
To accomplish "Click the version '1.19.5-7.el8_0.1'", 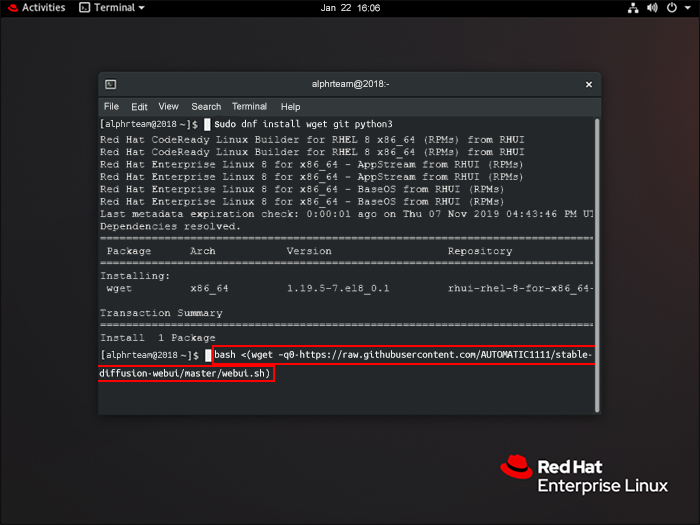I will tap(338, 288).
